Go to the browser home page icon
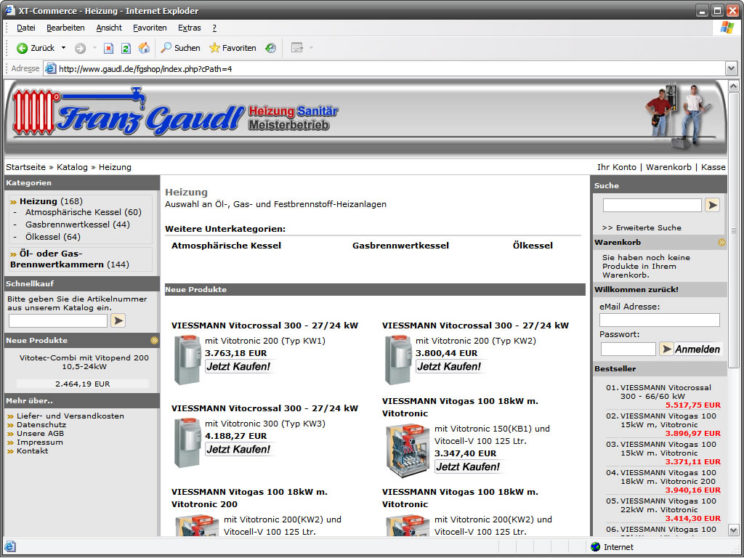 [144, 47]
